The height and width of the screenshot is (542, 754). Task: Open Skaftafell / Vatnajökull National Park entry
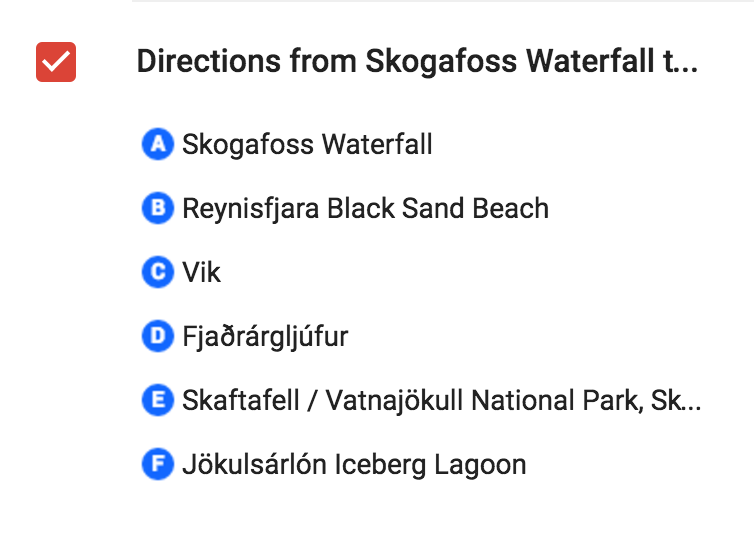[441, 400]
